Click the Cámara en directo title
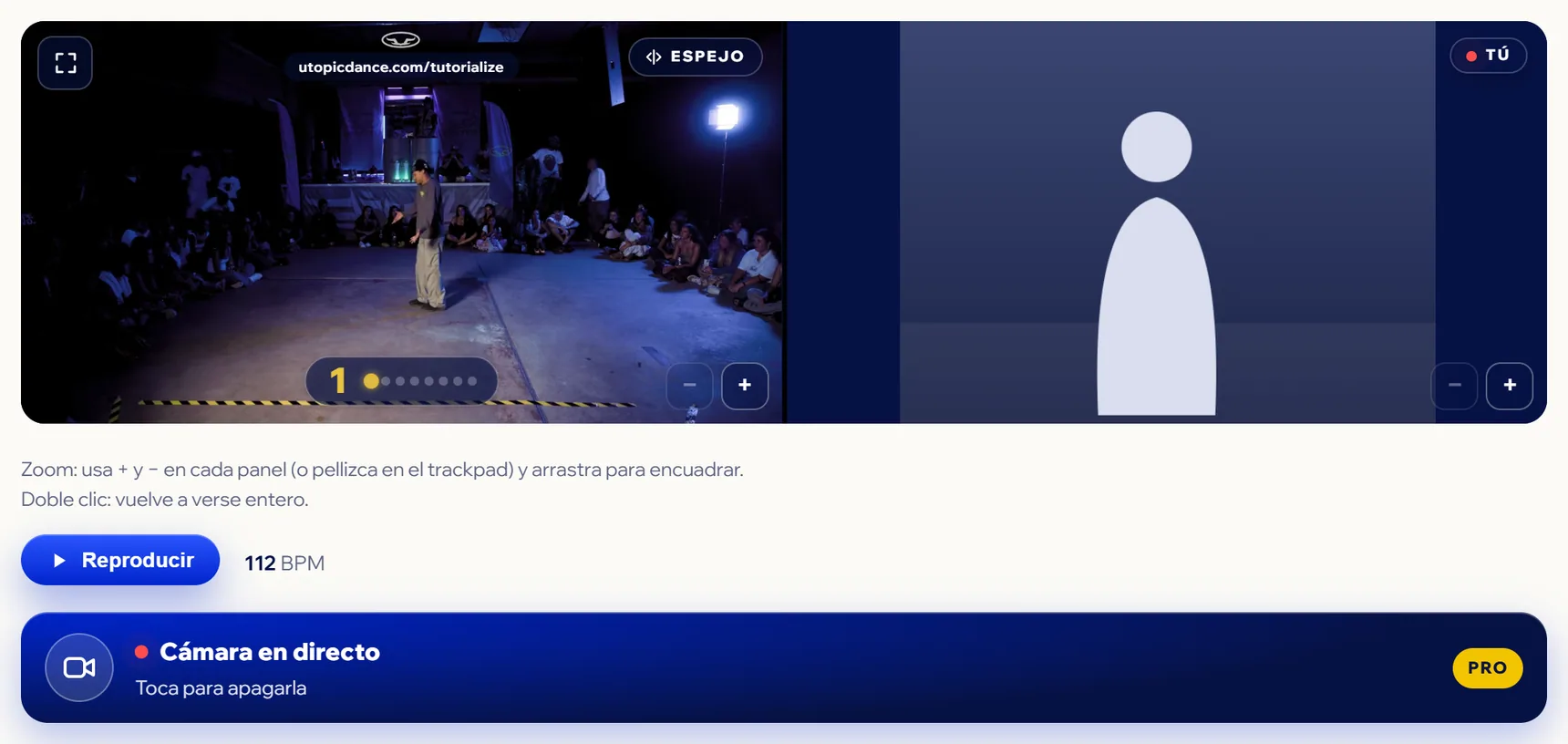1568x744 pixels. (270, 652)
